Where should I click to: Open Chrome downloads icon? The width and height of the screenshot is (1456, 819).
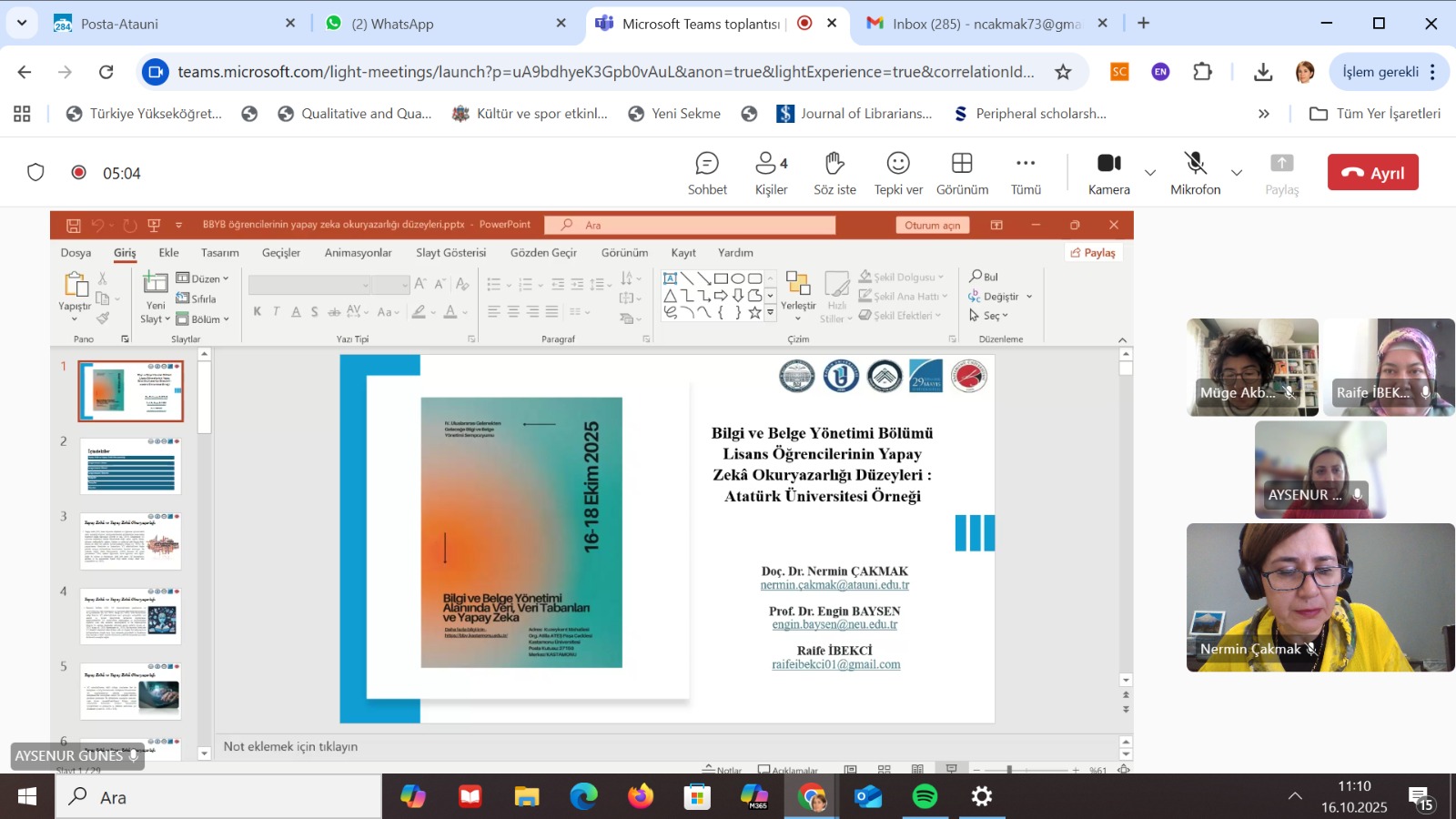coord(1263,72)
